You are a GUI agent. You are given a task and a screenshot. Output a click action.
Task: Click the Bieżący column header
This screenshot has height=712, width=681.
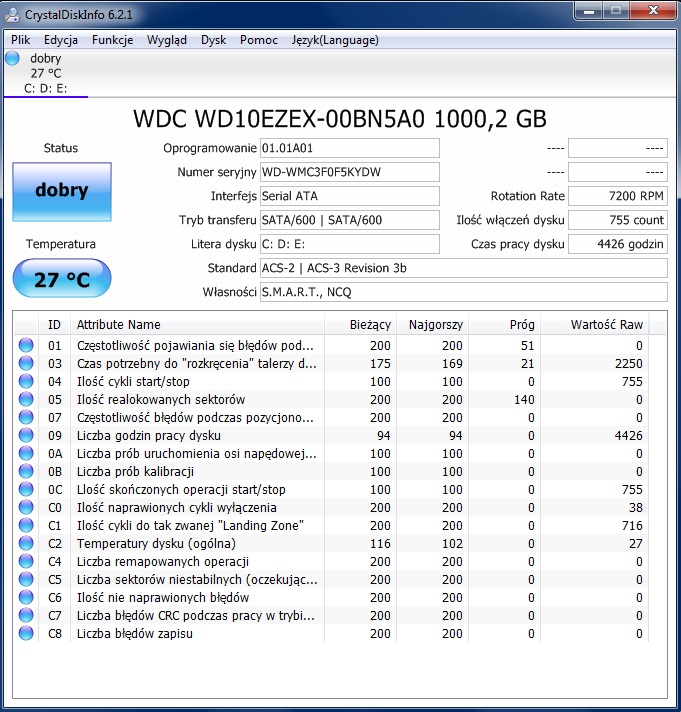(360, 325)
